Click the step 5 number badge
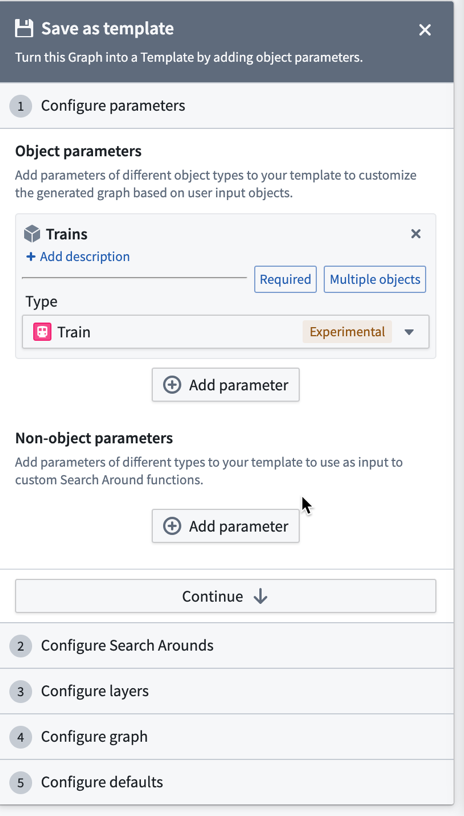 [21, 783]
